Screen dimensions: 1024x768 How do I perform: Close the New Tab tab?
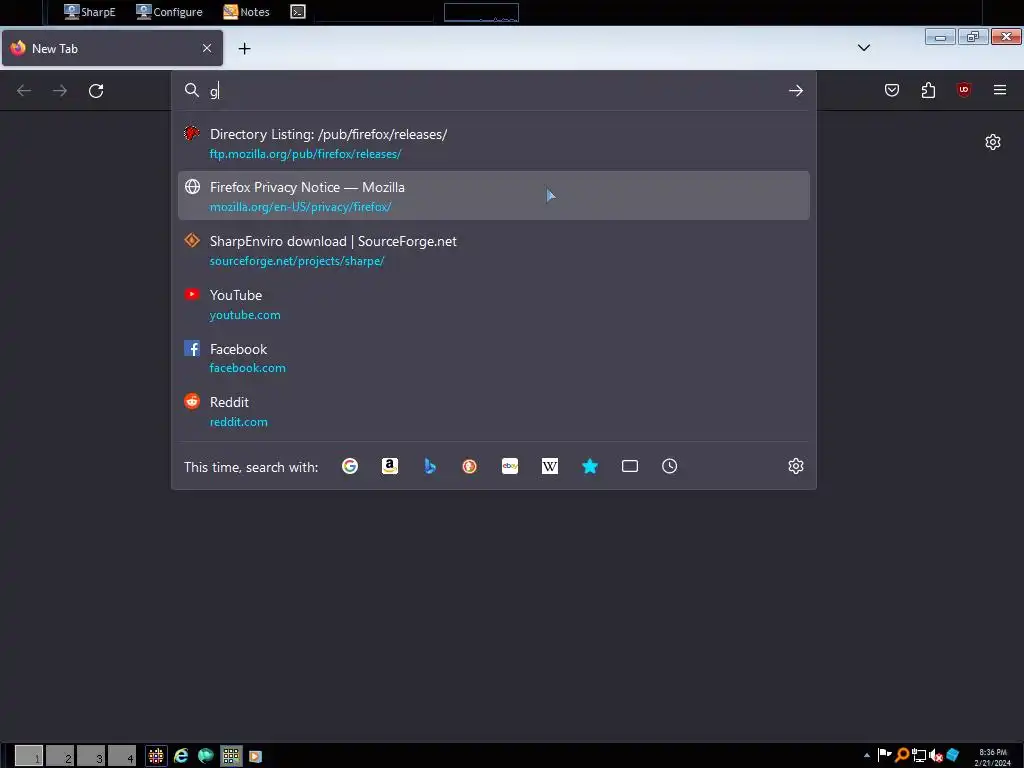(207, 48)
